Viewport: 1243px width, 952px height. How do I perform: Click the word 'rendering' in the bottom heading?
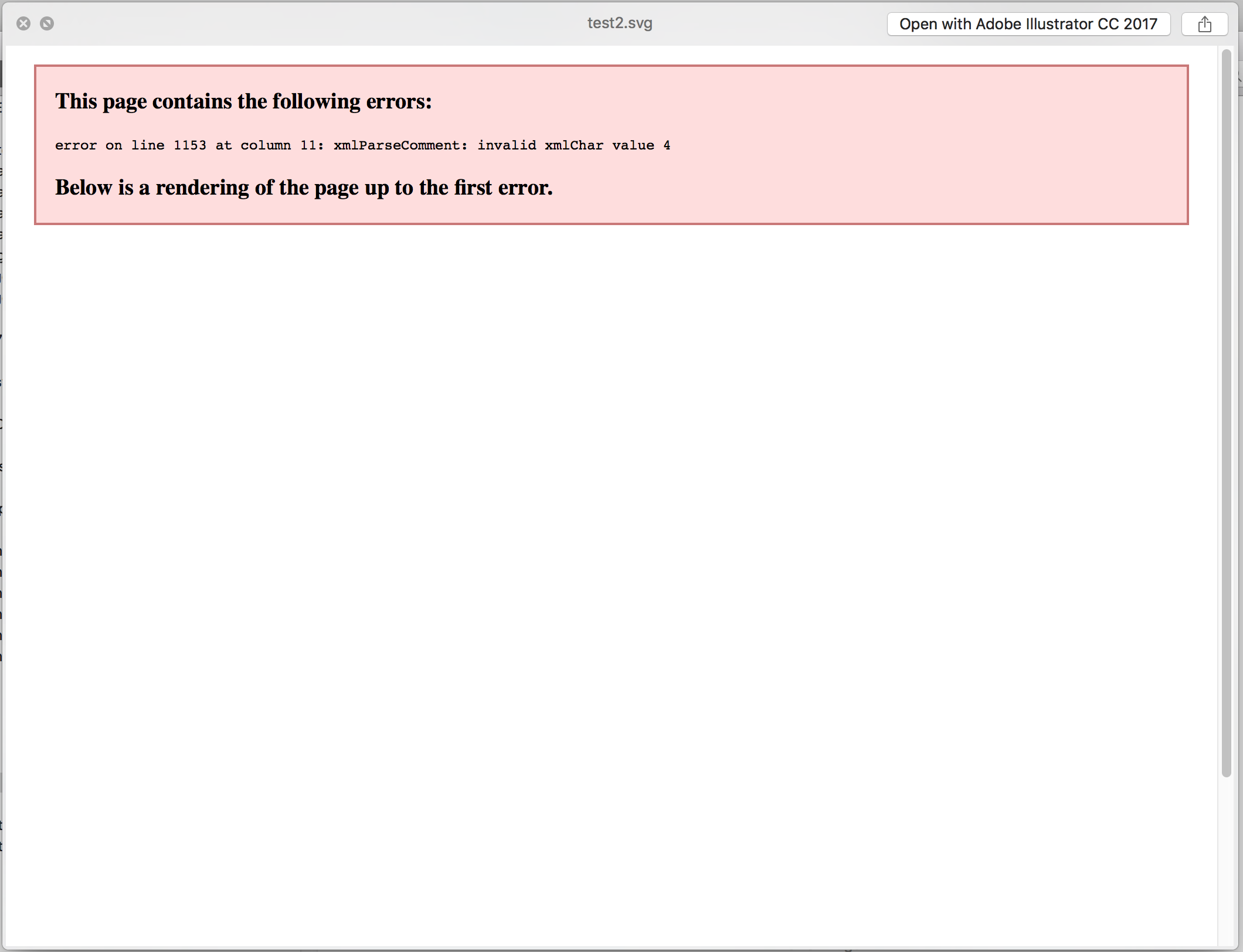pos(202,188)
